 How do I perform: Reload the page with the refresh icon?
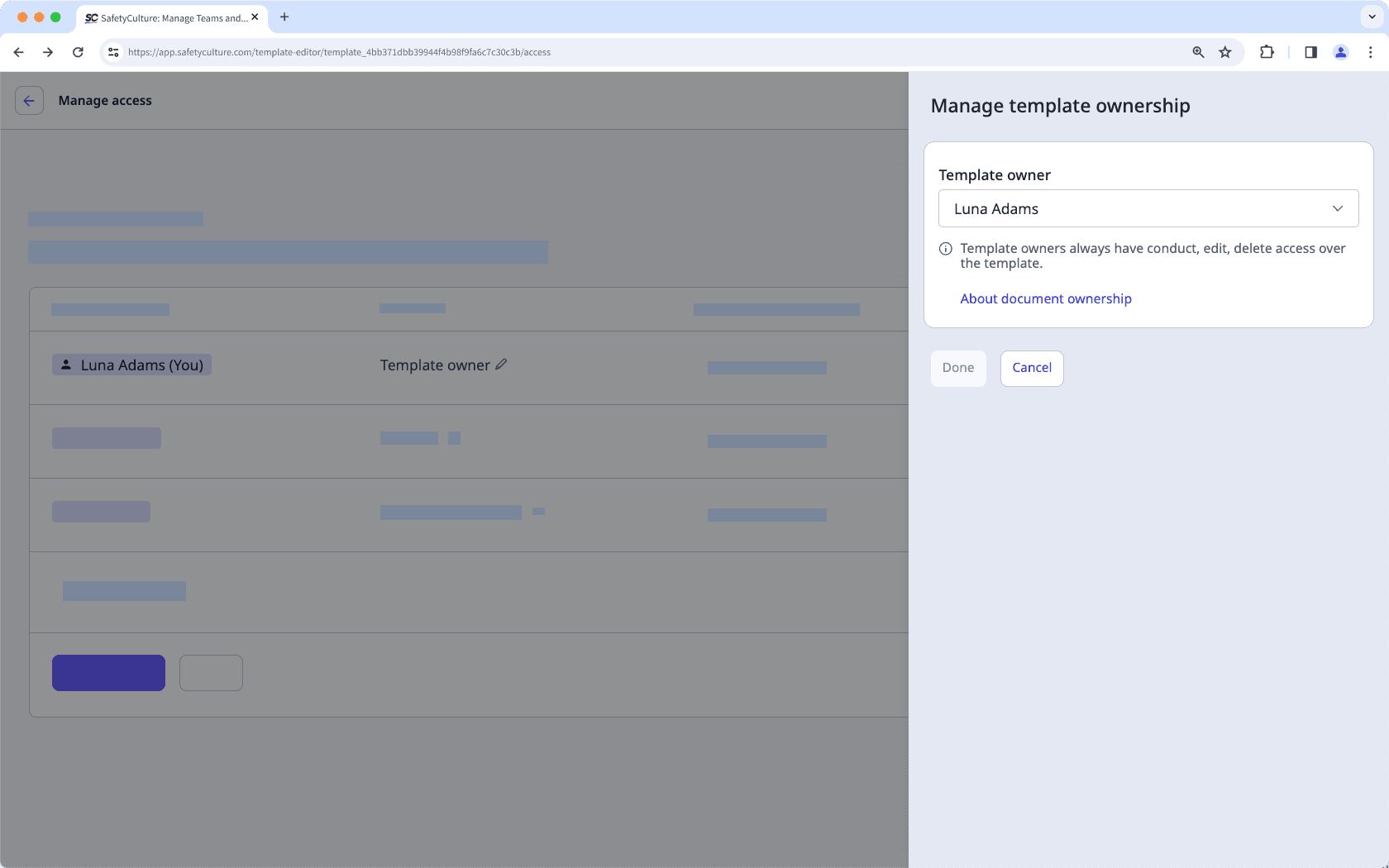click(x=78, y=51)
